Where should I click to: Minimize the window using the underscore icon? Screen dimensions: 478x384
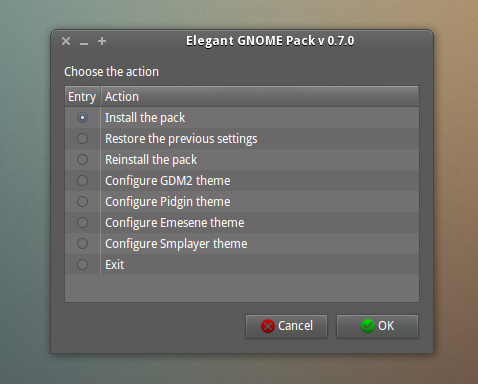pos(84,42)
